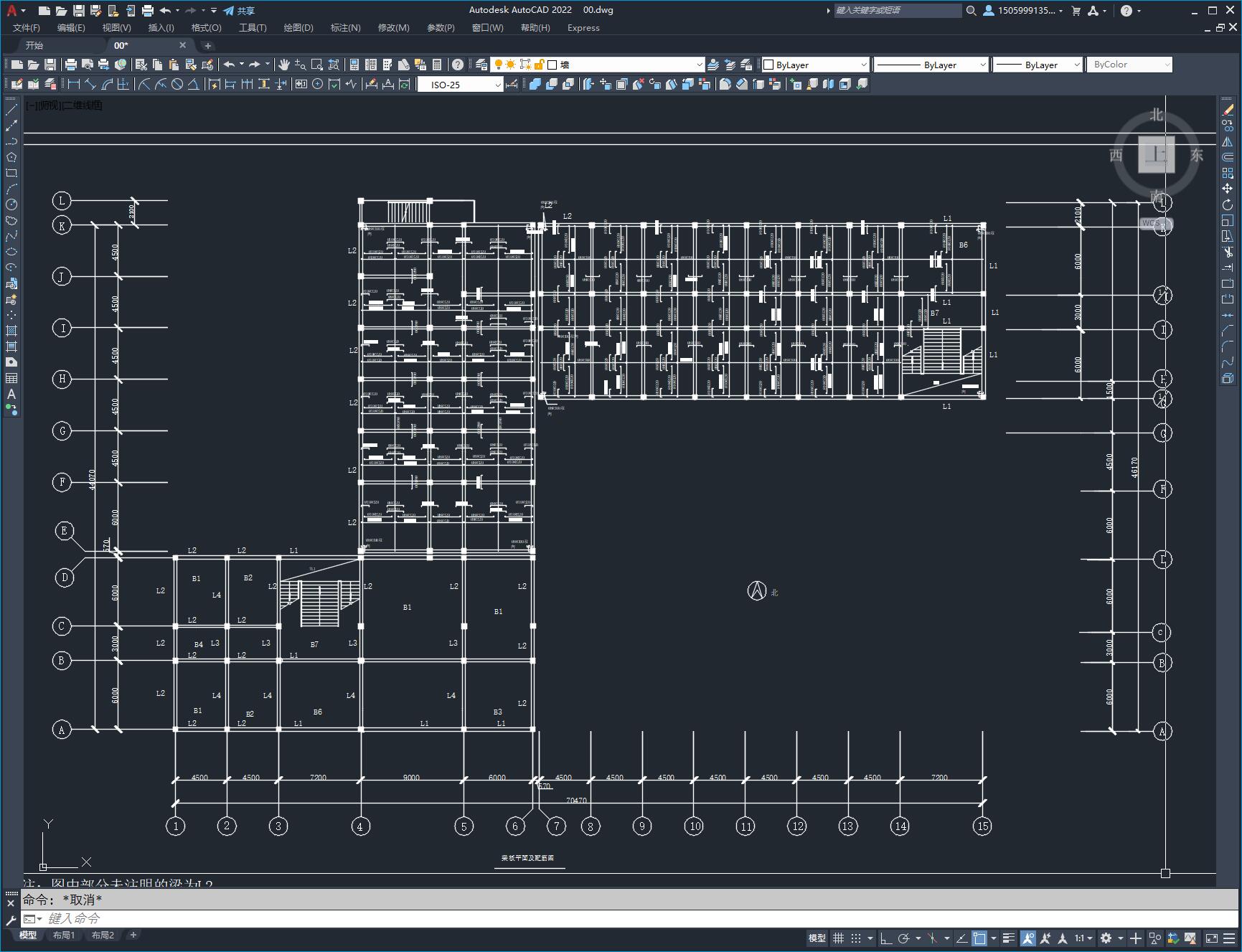
Task: Open the ByLayer linetype dropdown
Action: click(x=931, y=65)
